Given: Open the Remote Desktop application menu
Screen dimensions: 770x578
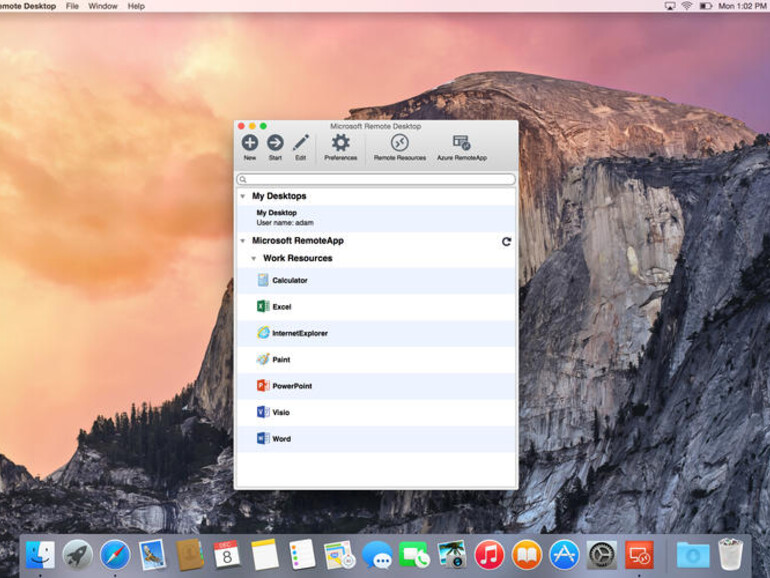Looking at the screenshot, I should tap(28, 6).
